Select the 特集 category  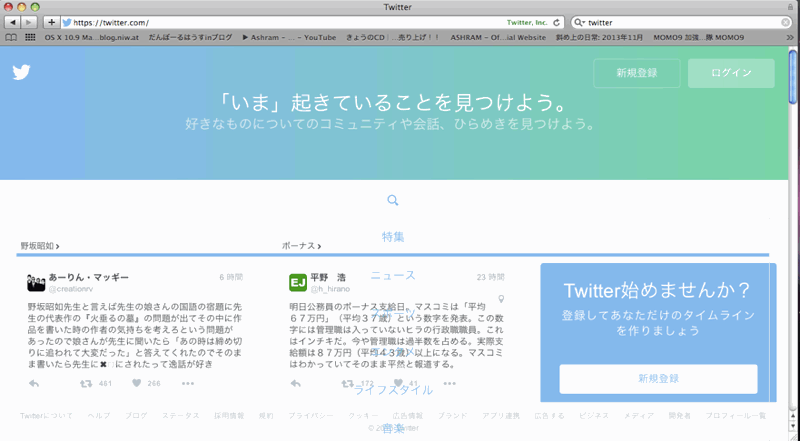pyautogui.click(x=393, y=237)
